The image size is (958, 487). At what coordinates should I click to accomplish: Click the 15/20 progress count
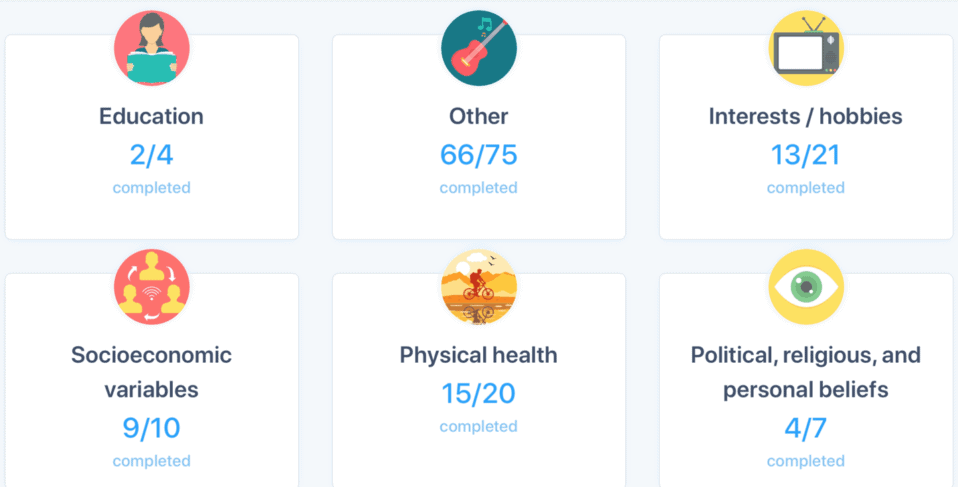pyautogui.click(x=479, y=394)
